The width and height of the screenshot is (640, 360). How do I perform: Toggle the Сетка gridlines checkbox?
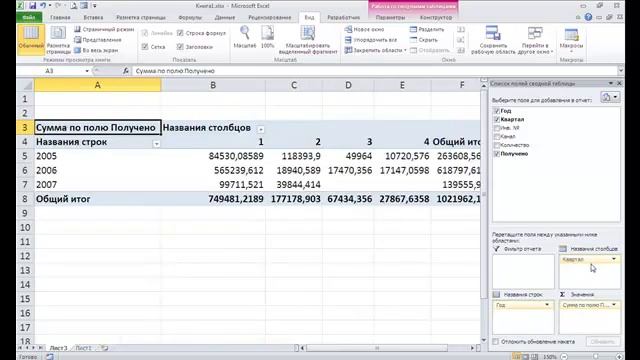coord(145,47)
